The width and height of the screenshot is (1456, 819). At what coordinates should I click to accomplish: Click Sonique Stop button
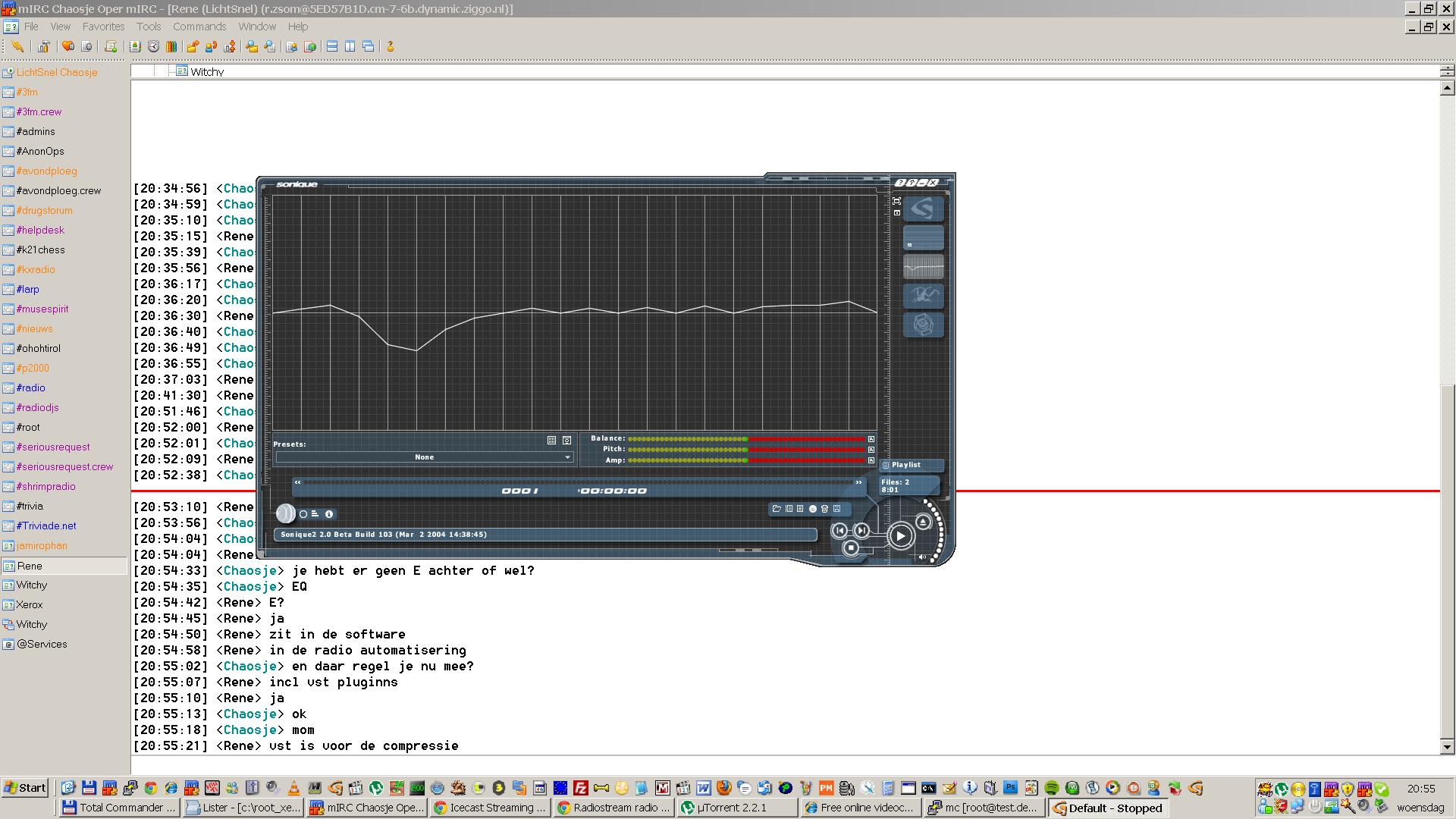pyautogui.click(x=851, y=548)
